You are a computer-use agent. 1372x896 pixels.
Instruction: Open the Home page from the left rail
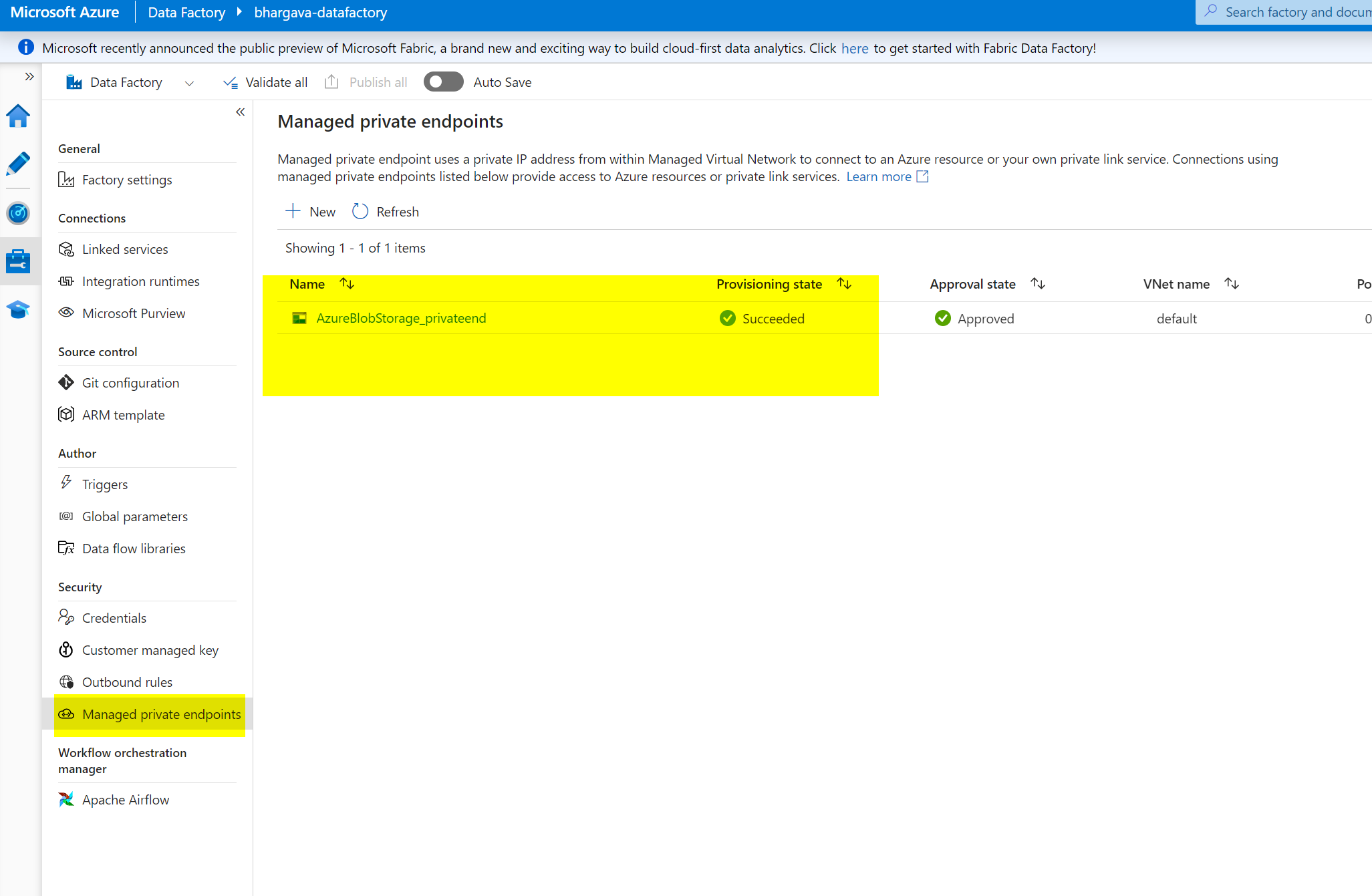tap(18, 116)
